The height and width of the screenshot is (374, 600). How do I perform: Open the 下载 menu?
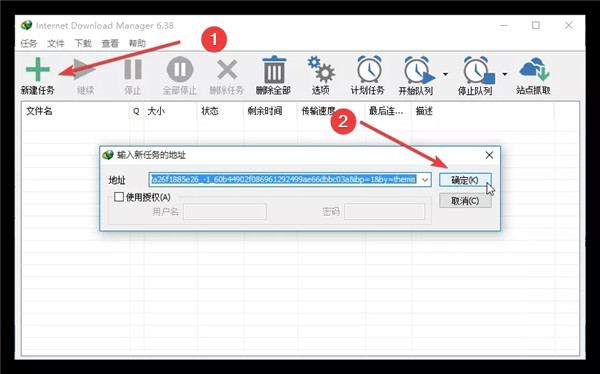[83, 43]
